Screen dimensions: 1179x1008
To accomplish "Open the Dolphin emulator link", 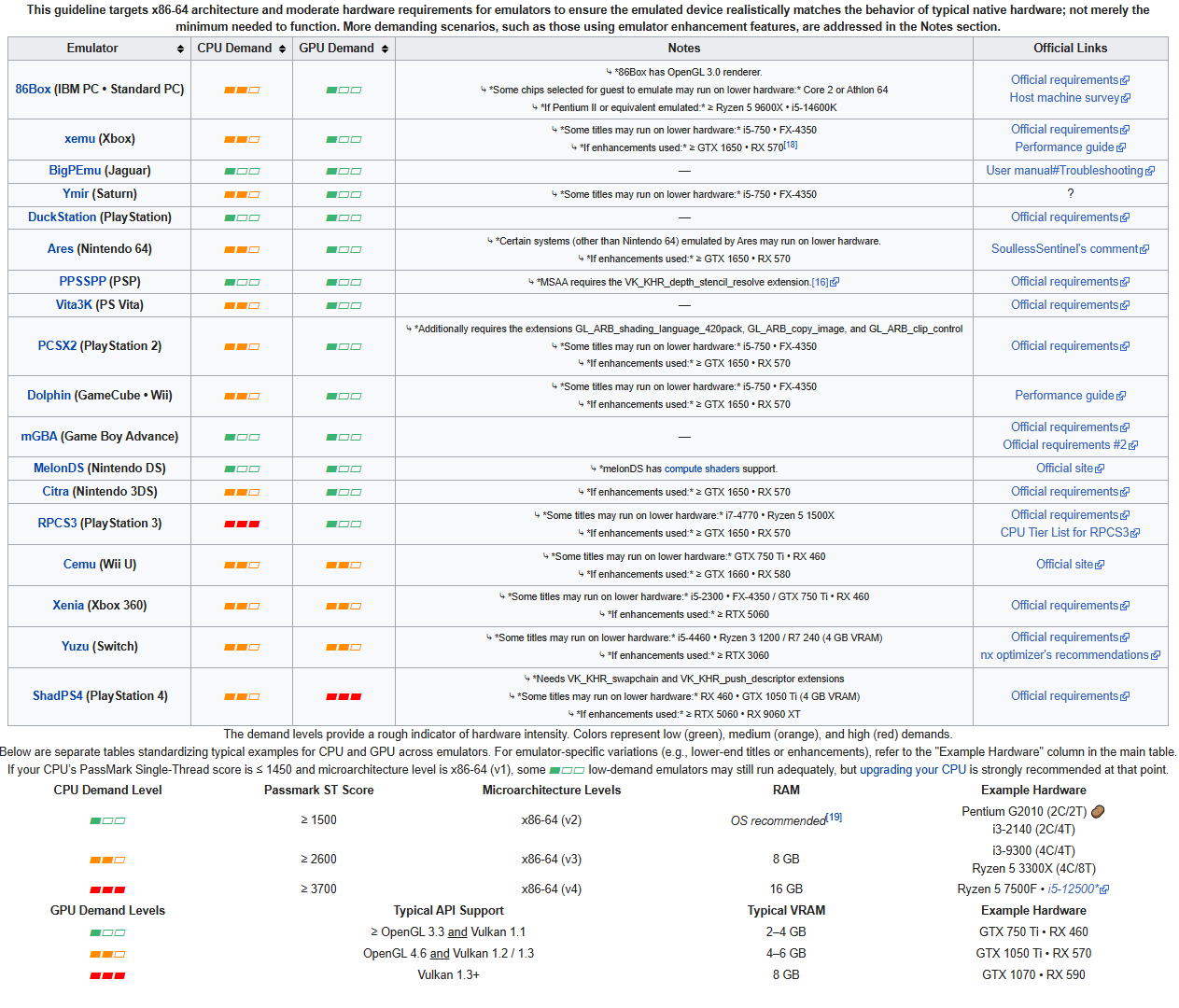I will [49, 395].
